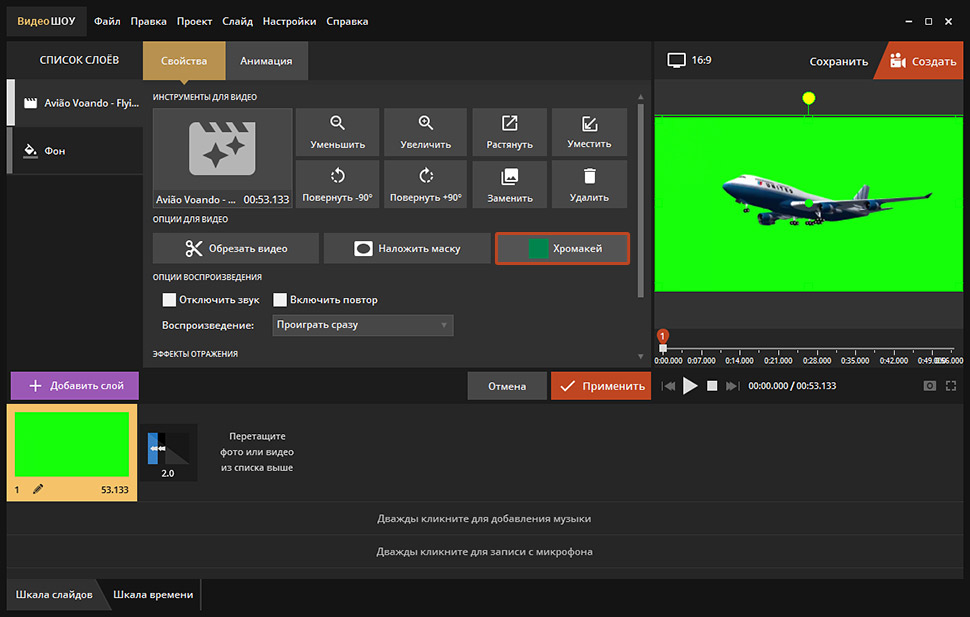
Task: Delete video using Удалить trash icon
Action: pos(589,176)
